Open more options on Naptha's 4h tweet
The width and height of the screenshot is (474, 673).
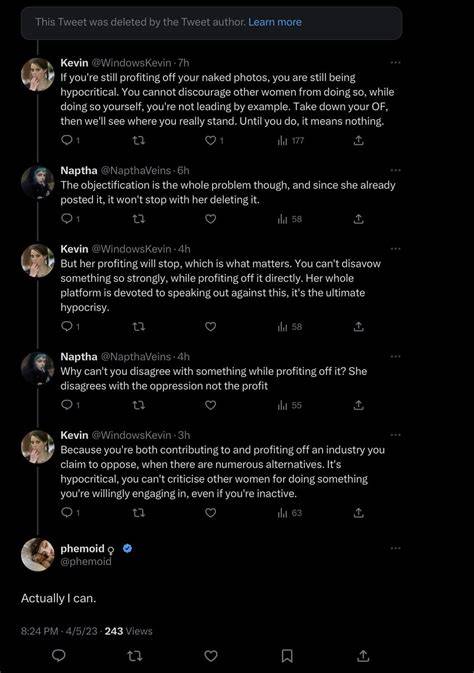point(395,356)
